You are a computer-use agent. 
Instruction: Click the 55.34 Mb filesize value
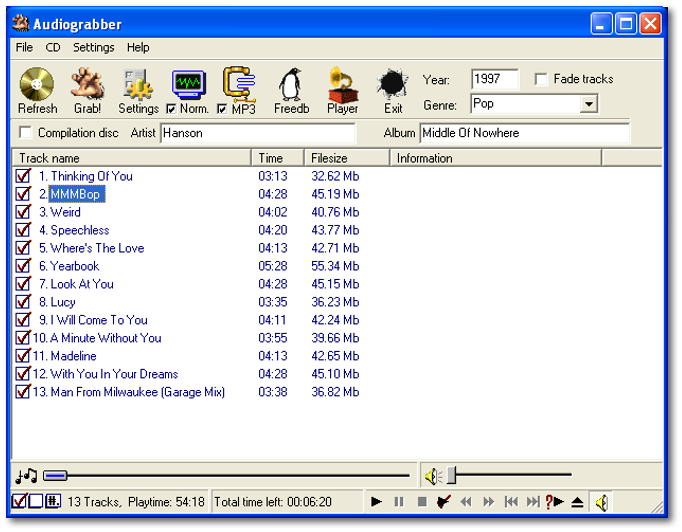[x=335, y=266]
